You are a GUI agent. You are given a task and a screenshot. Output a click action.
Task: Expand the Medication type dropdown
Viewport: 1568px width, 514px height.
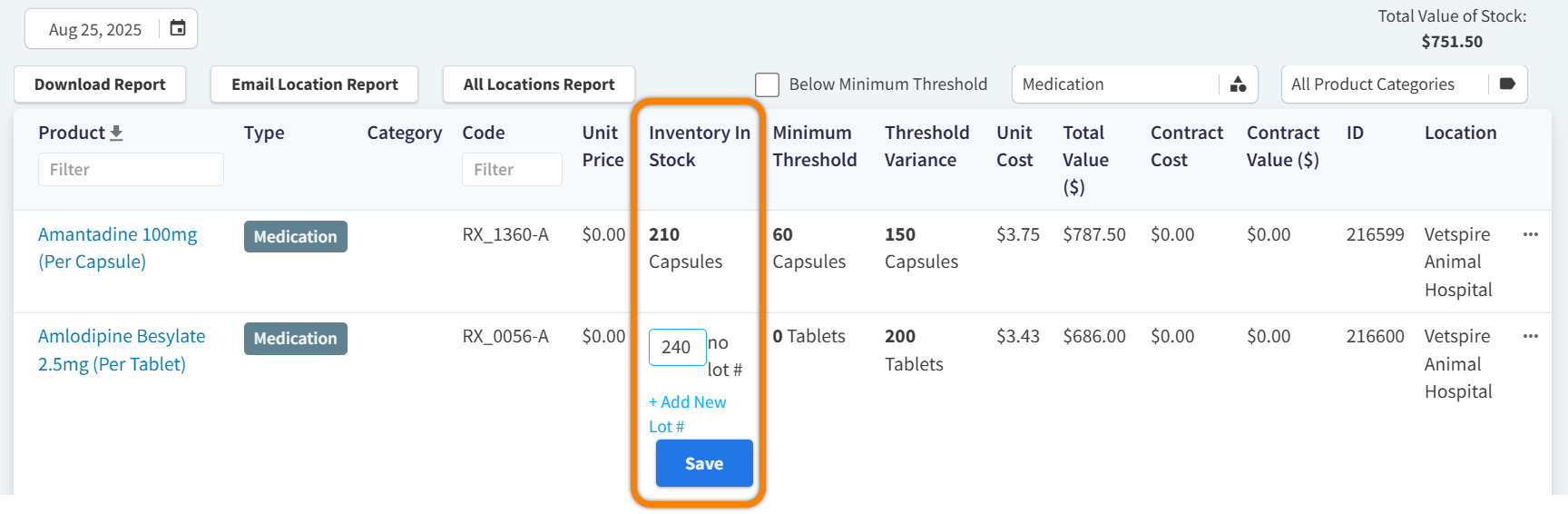tap(1118, 84)
